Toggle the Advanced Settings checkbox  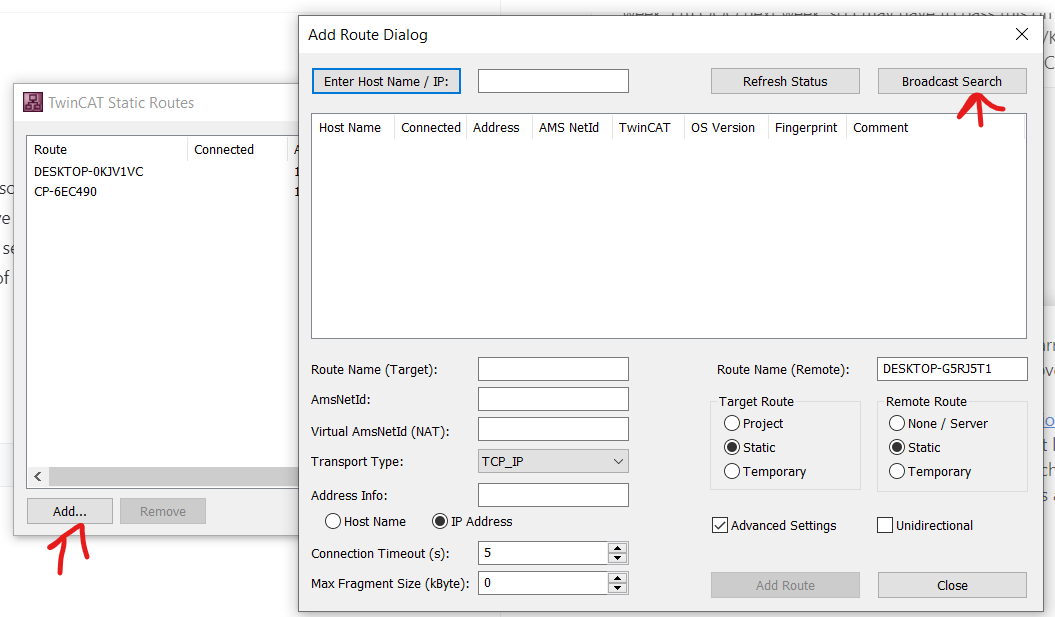click(719, 525)
